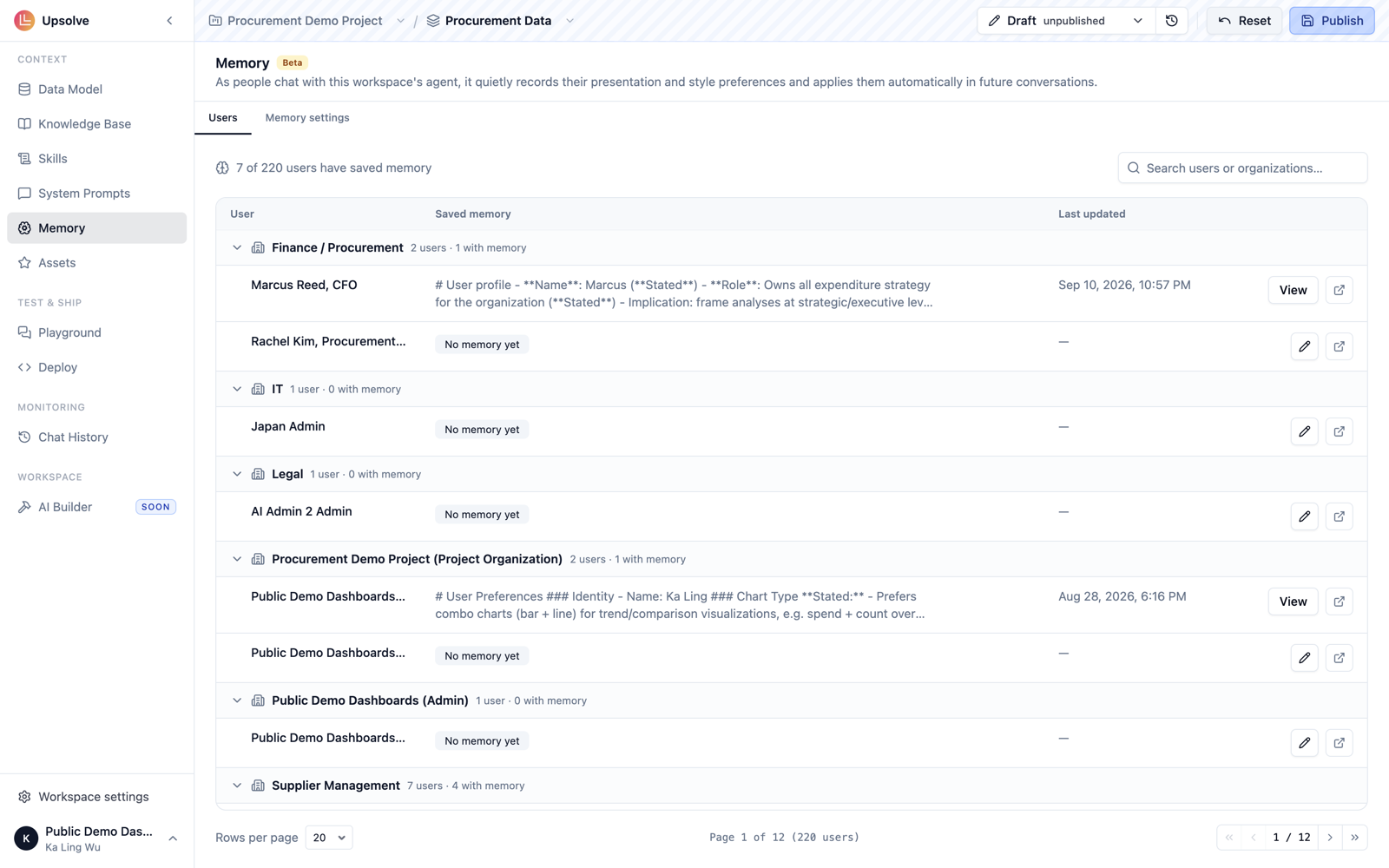The width and height of the screenshot is (1389, 868).
Task: Open Knowledge Base in sidebar
Action: (96, 124)
